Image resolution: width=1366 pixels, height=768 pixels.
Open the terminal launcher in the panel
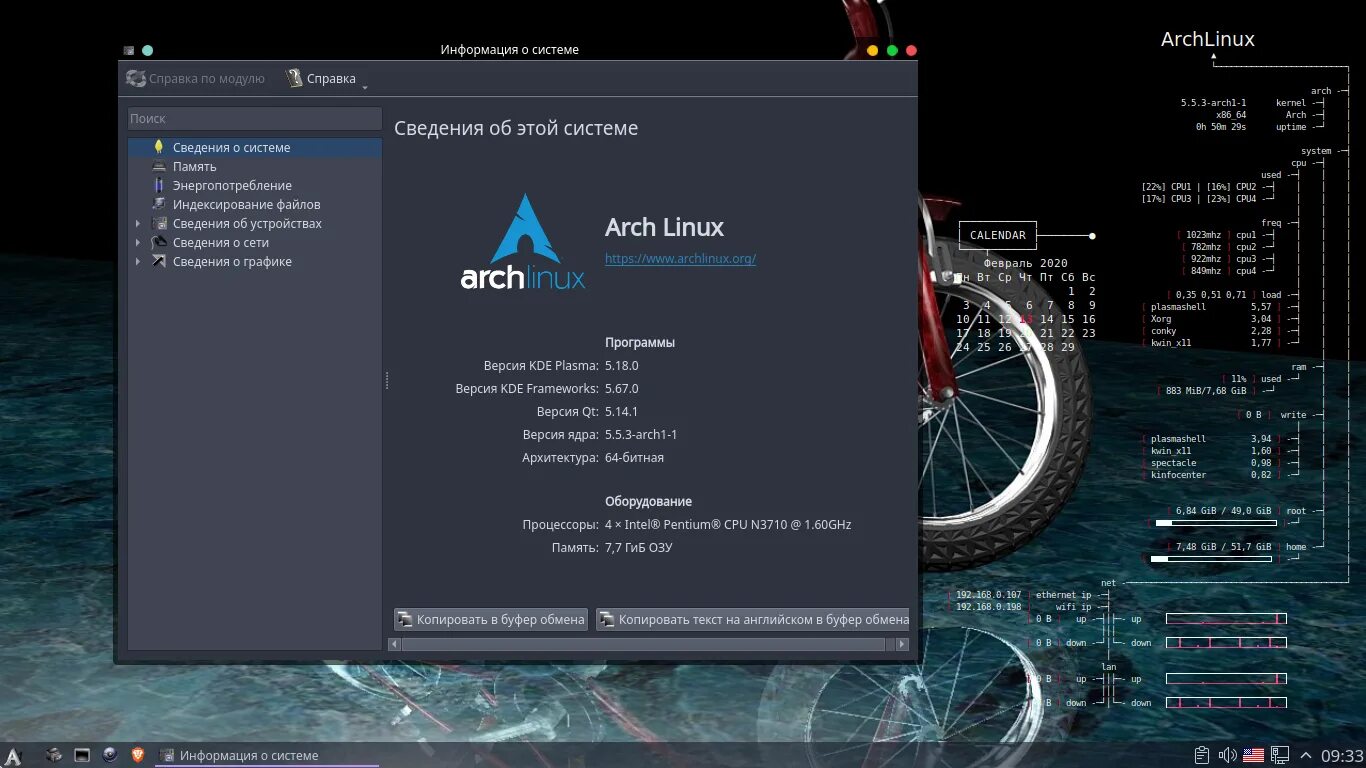tap(82, 755)
